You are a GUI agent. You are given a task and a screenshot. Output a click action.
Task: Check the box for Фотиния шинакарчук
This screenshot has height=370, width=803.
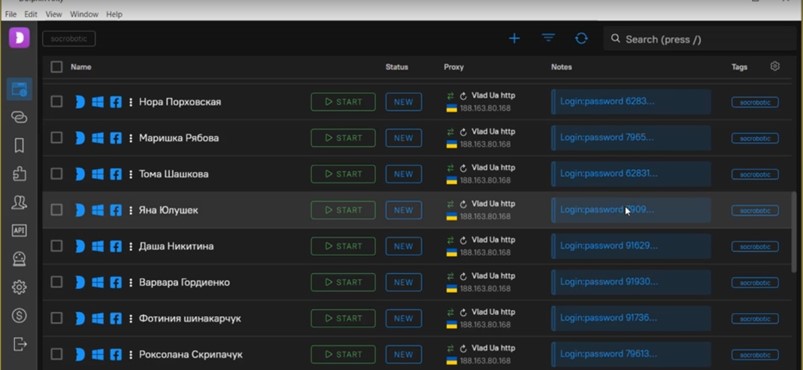coord(56,318)
